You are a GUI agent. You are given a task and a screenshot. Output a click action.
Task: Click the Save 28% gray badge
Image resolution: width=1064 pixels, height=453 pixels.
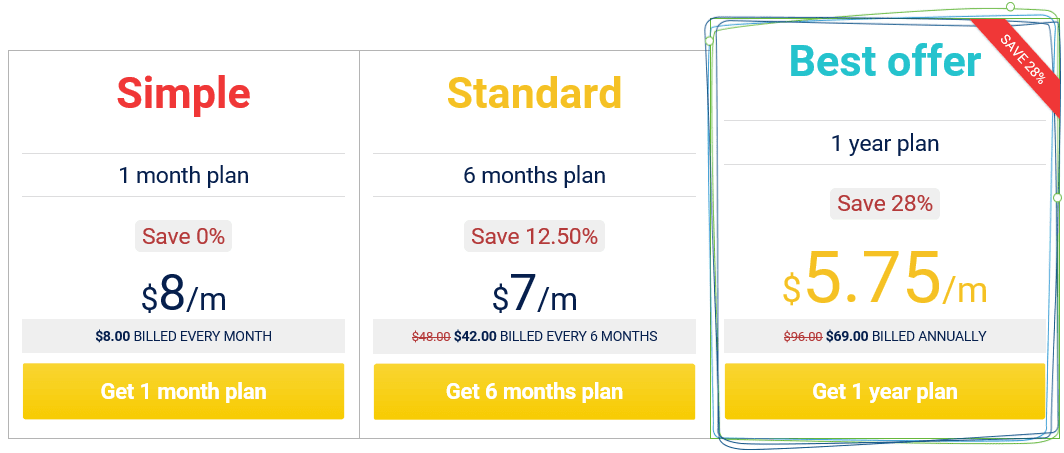pyautogui.click(x=885, y=203)
